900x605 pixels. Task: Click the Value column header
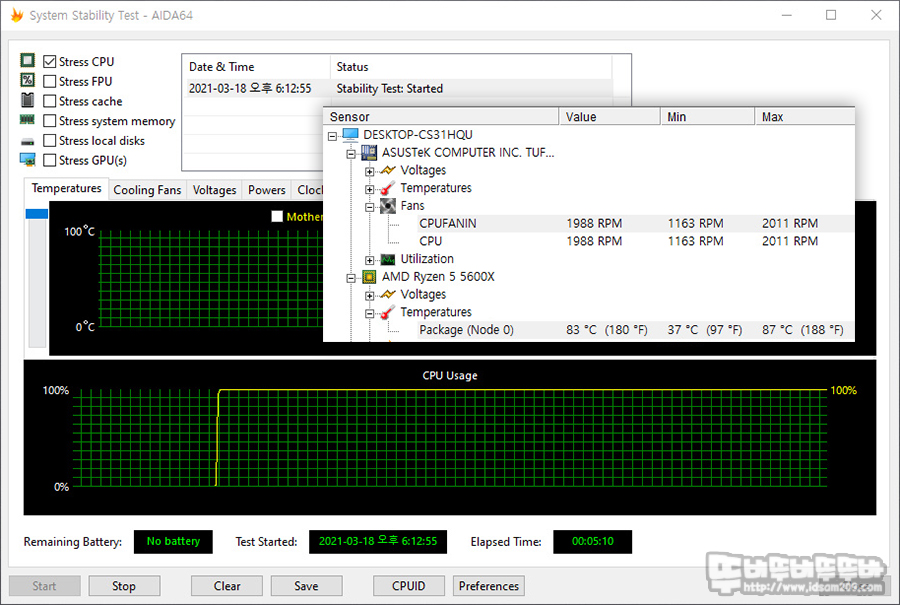tap(610, 117)
